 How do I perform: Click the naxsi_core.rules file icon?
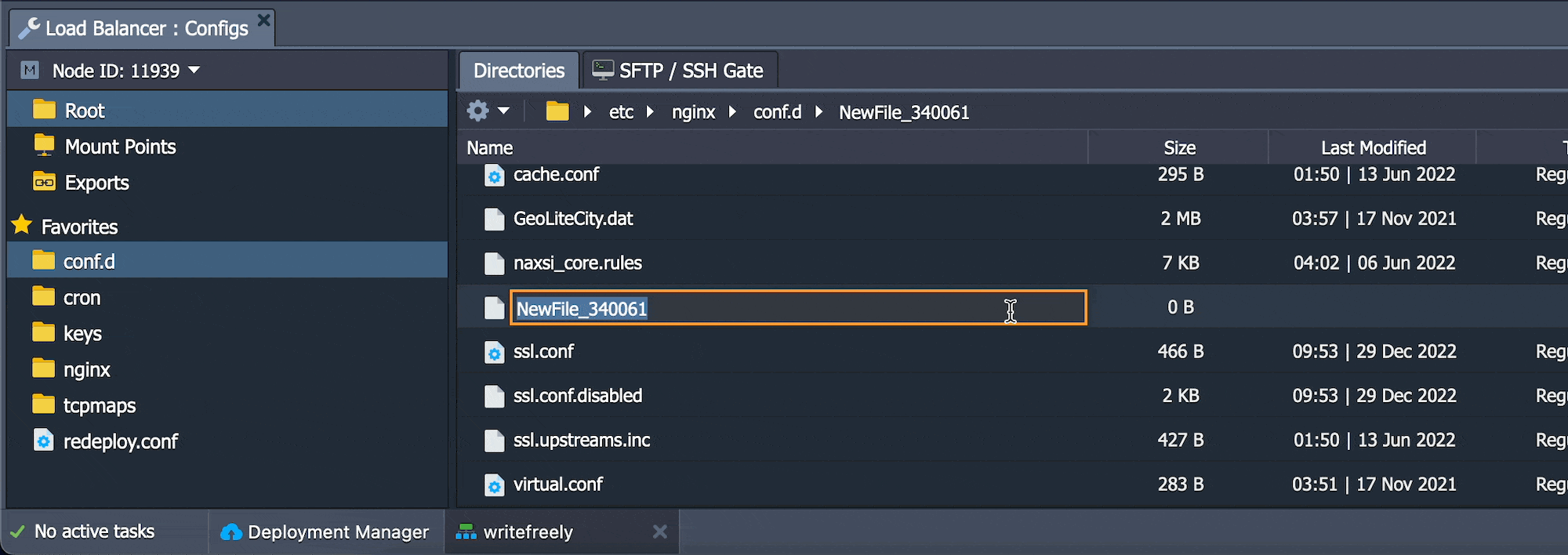494,263
